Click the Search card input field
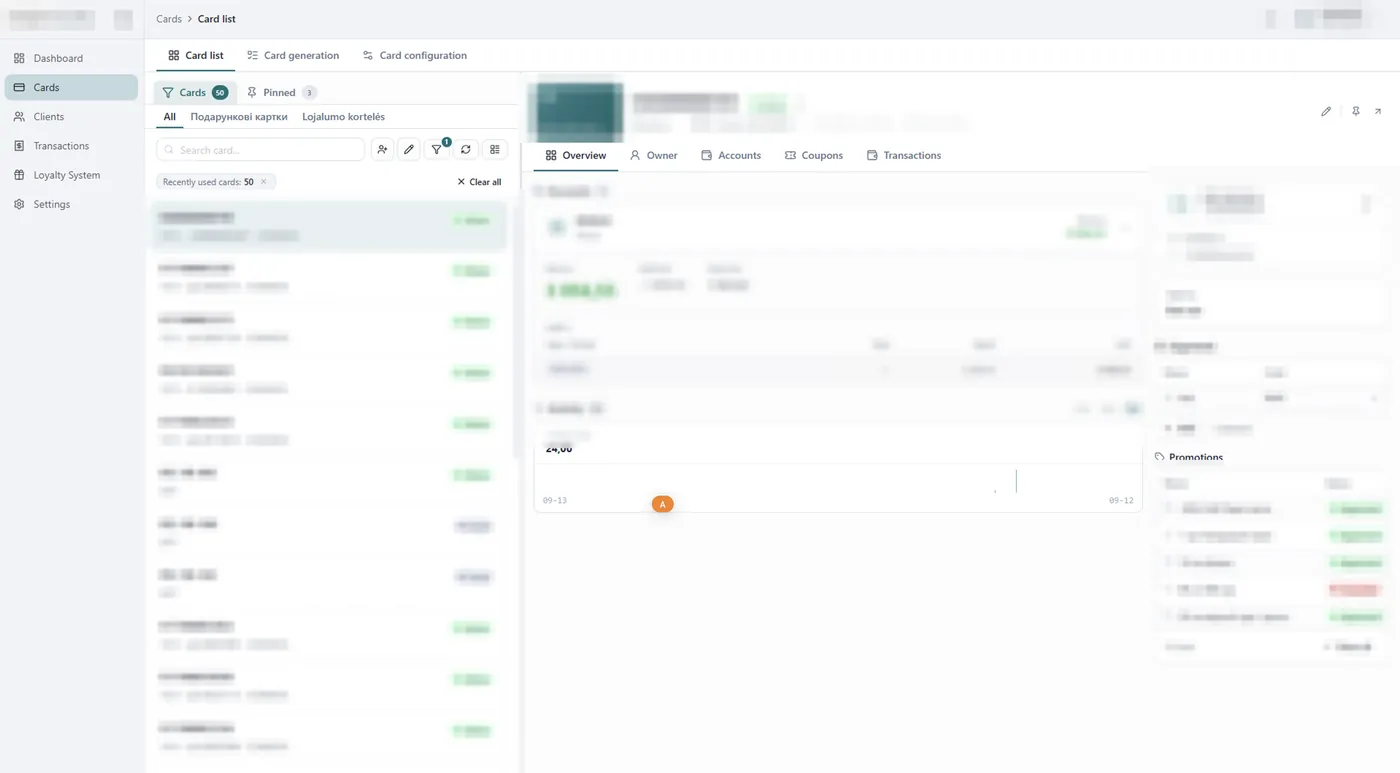The height and width of the screenshot is (773, 1400). pyautogui.click(x=260, y=149)
